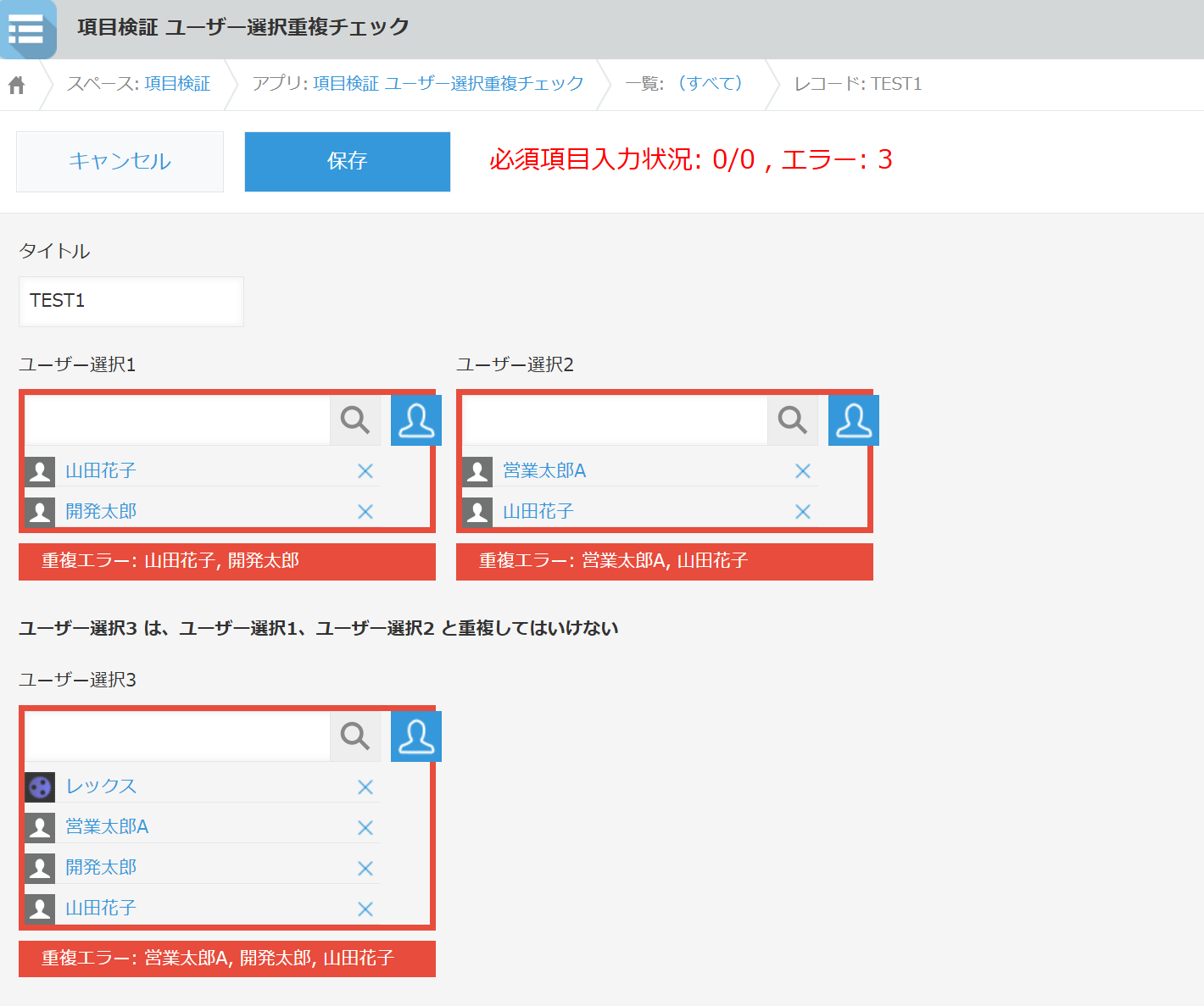Image resolution: width=1204 pixels, height=1006 pixels.
Task: Focus the タイトル input field
Action: pyautogui.click(x=131, y=301)
